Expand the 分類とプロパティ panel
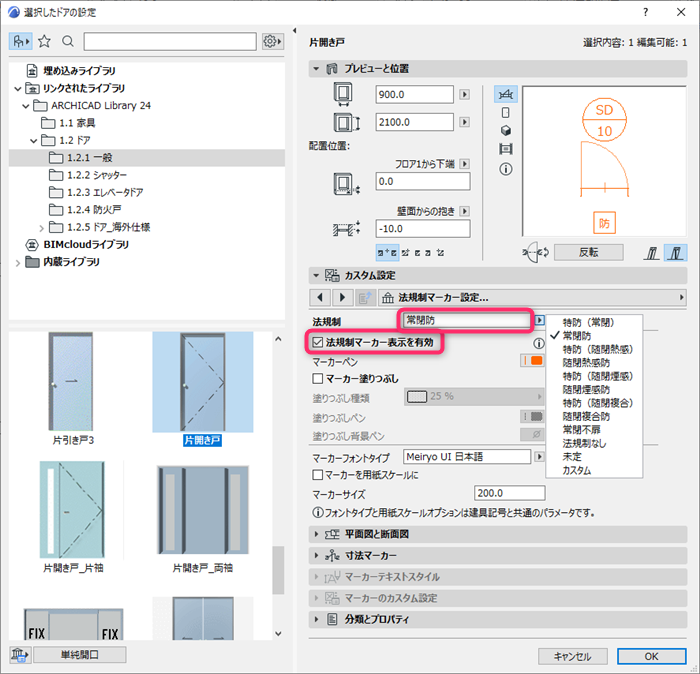Image resolution: width=700 pixels, height=674 pixels. (x=316, y=620)
